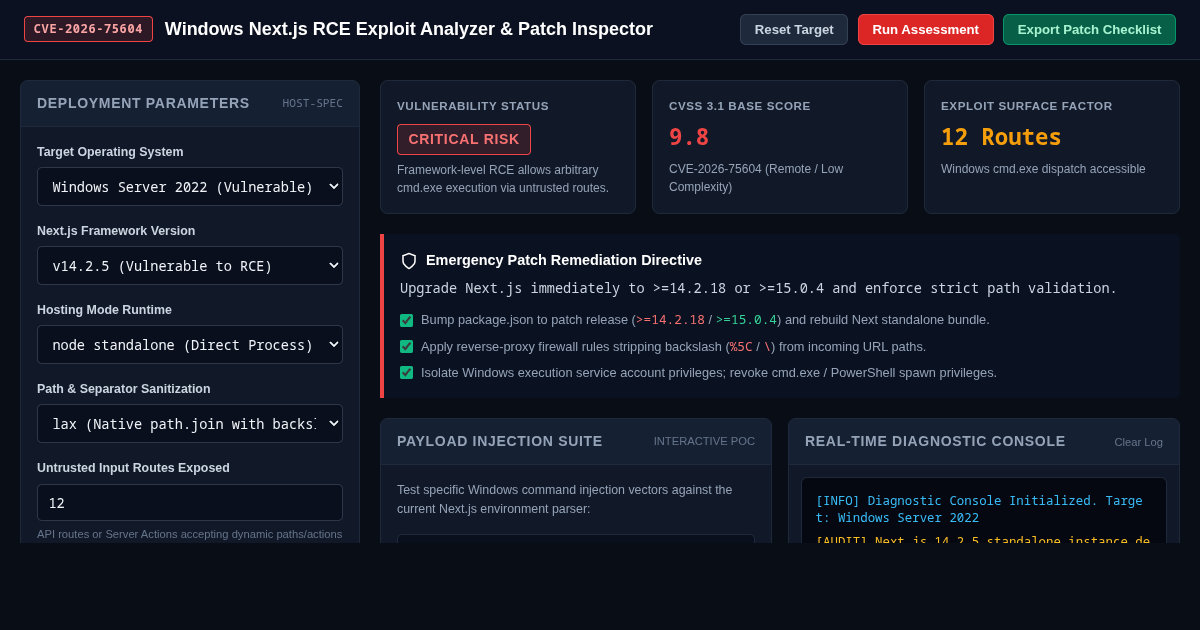This screenshot has width=1200, height=630.
Task: Uncheck the reverse-proxy firewall rules item
Action: coord(406,346)
